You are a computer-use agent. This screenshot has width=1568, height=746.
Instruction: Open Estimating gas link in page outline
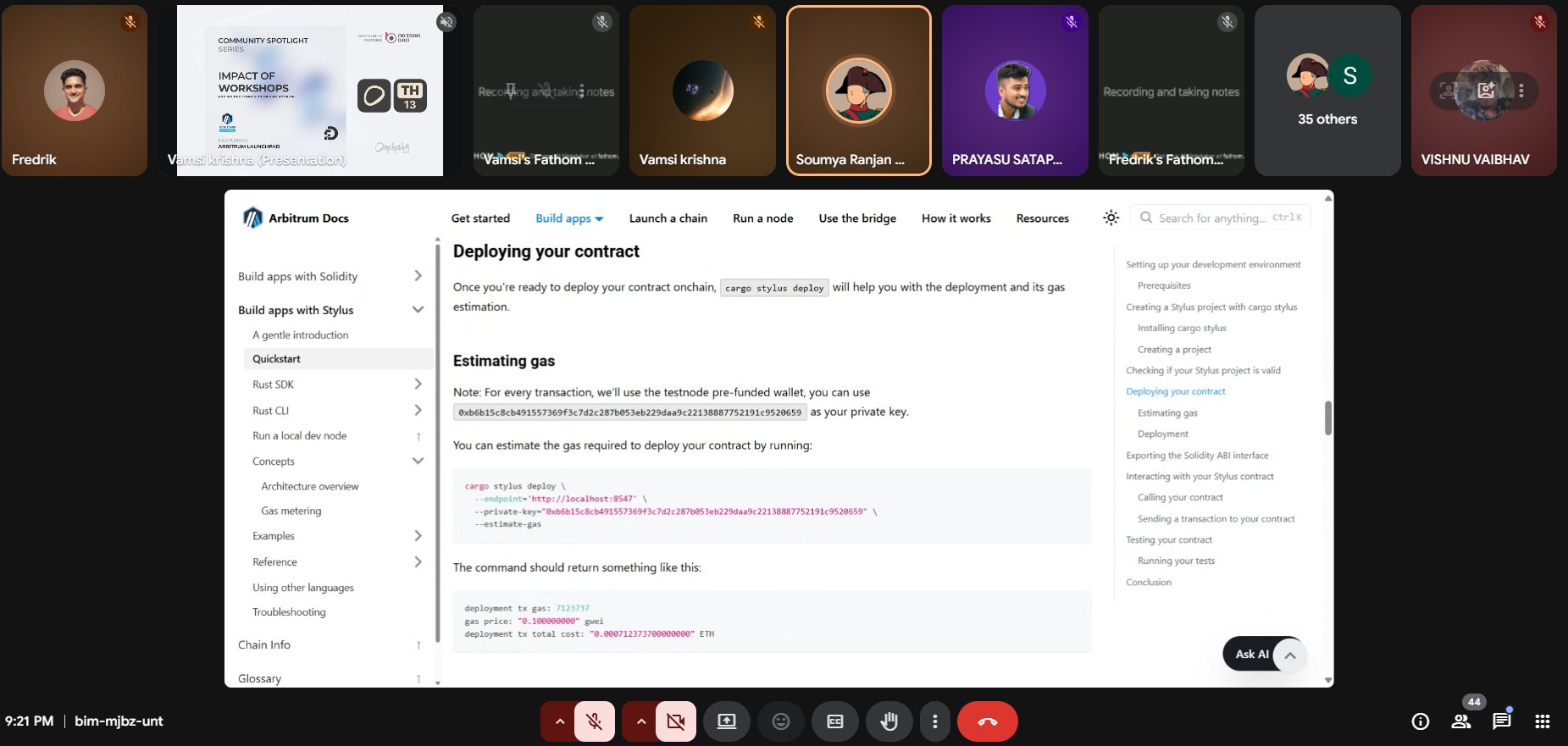tap(1166, 413)
